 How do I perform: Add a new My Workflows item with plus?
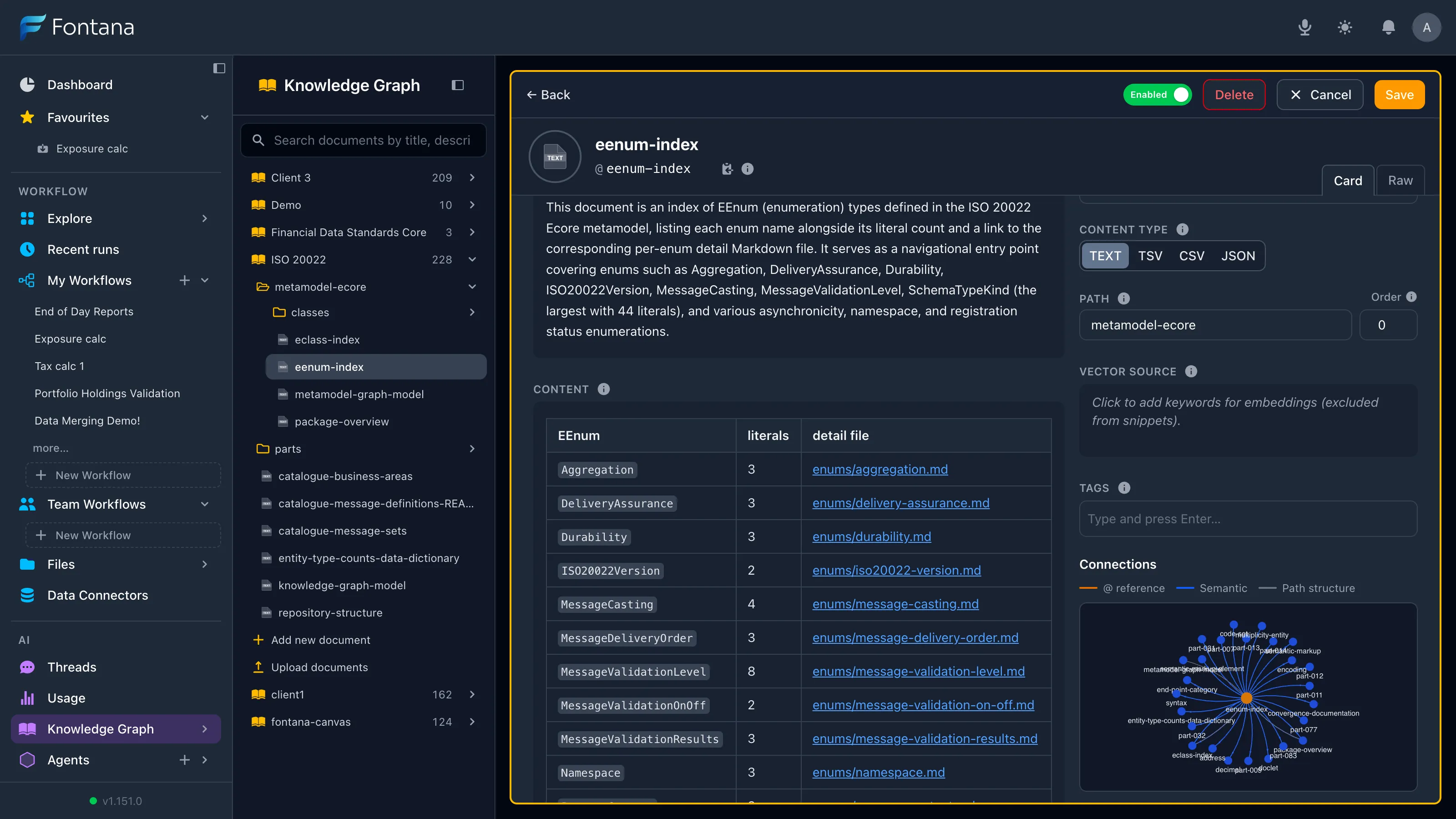pos(185,280)
